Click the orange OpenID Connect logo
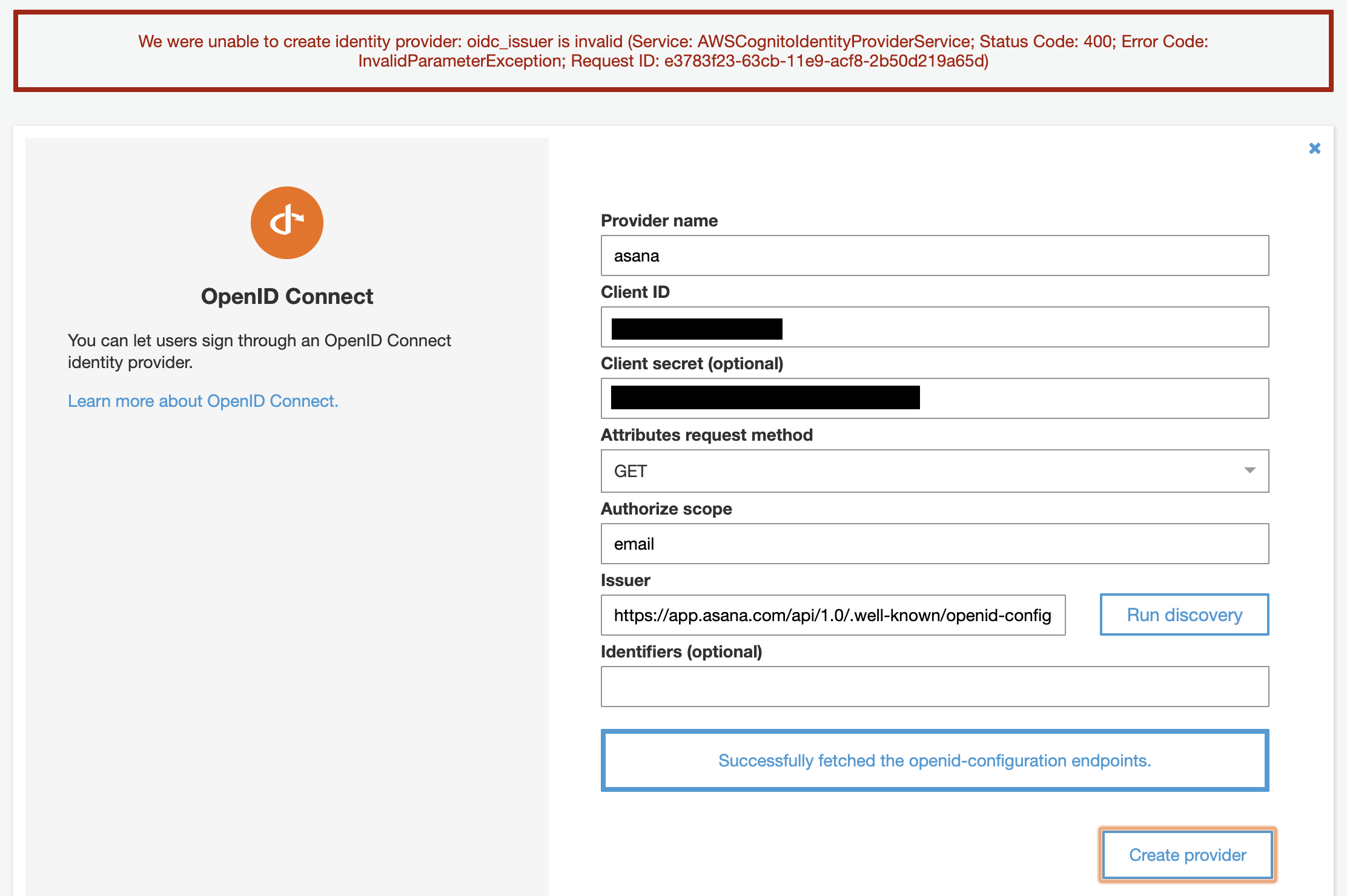 click(287, 223)
